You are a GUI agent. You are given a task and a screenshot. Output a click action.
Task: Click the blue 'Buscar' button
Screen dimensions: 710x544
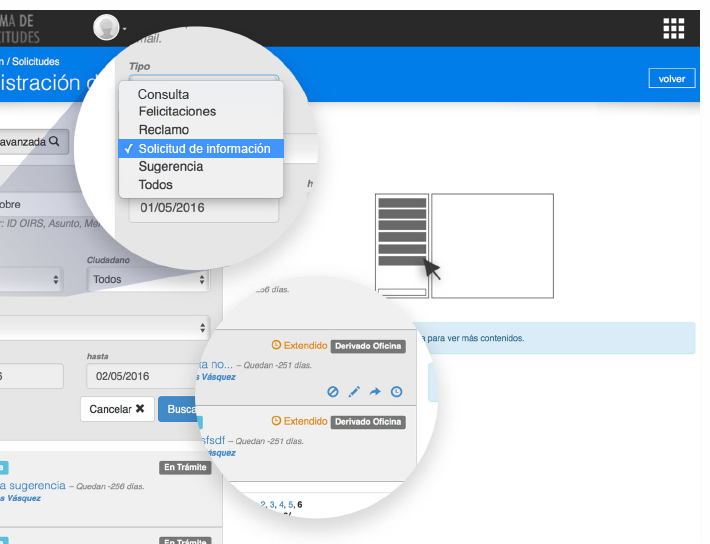coord(179,409)
